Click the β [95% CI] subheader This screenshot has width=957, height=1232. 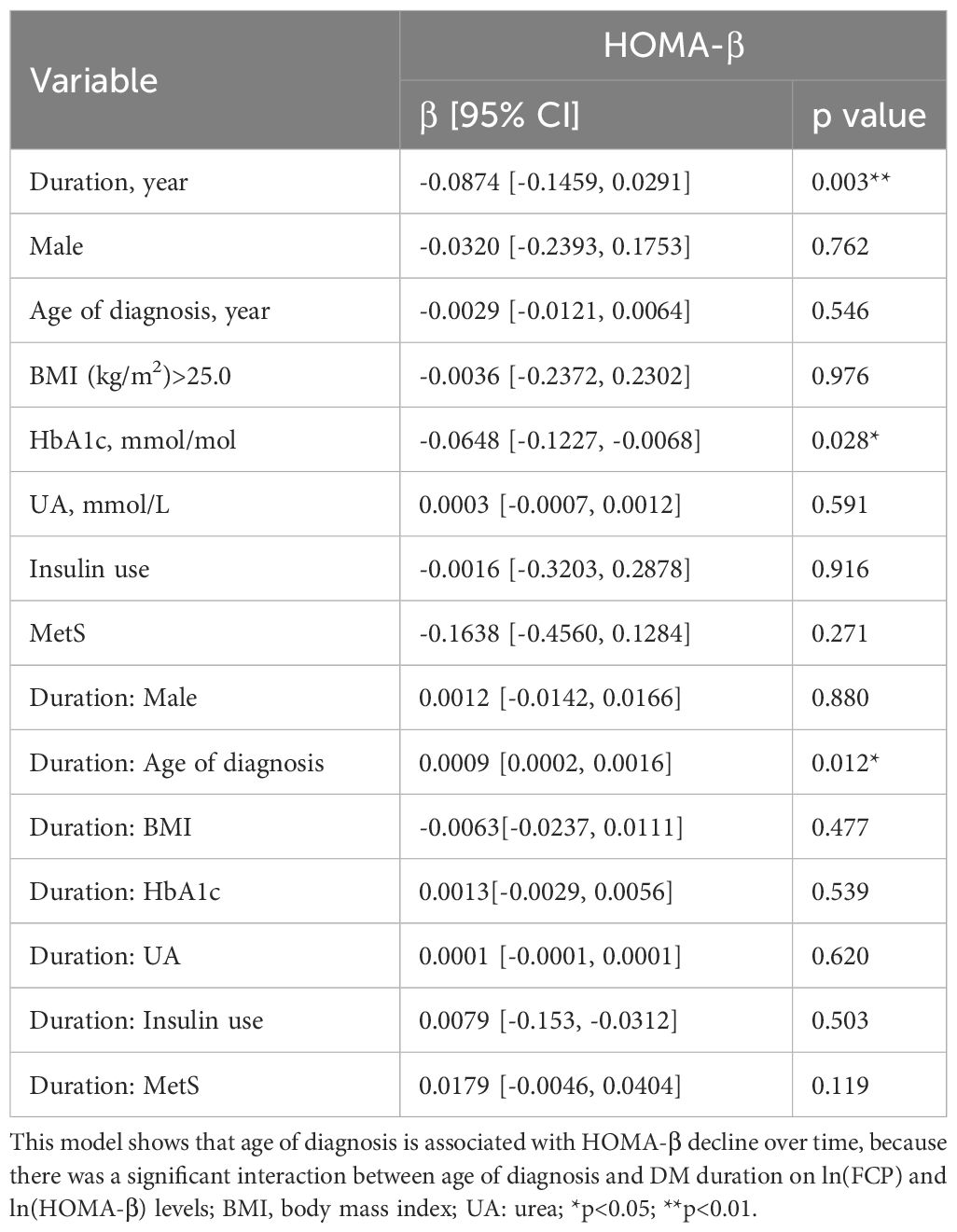[x=500, y=116]
